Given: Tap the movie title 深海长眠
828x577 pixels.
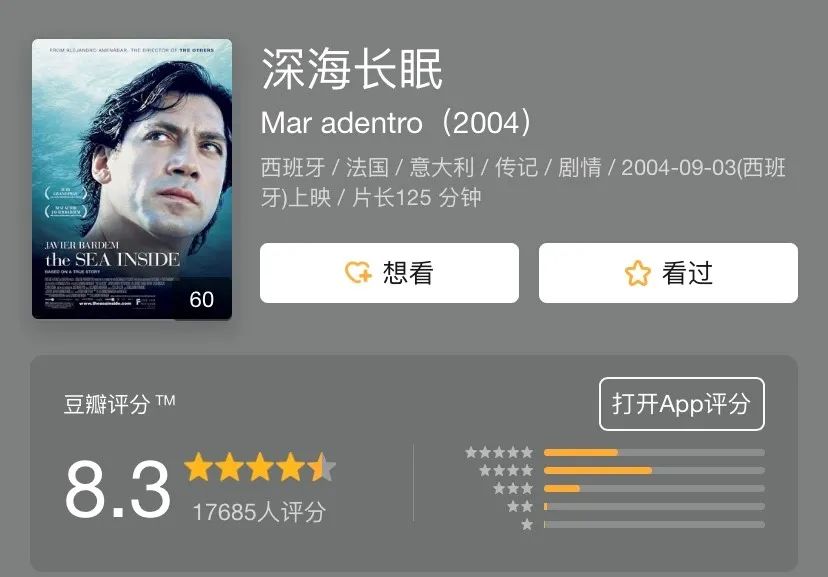Looking at the screenshot, I should point(352,69).
